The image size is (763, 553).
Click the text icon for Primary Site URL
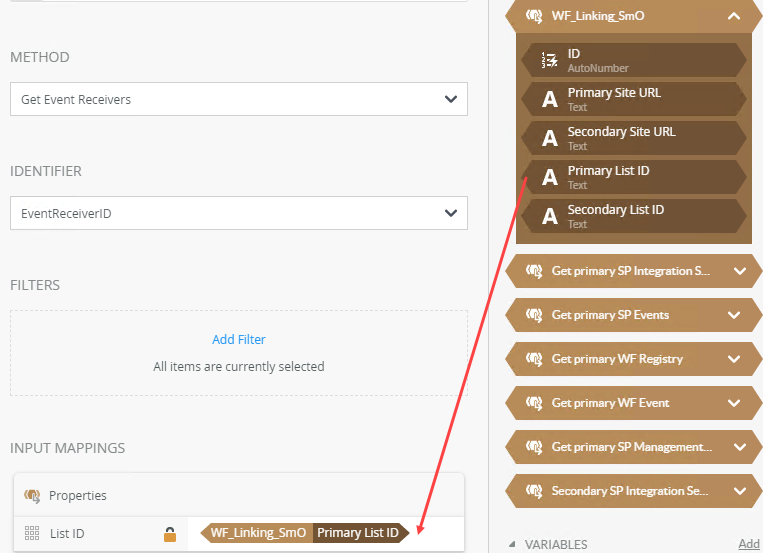pos(549,99)
